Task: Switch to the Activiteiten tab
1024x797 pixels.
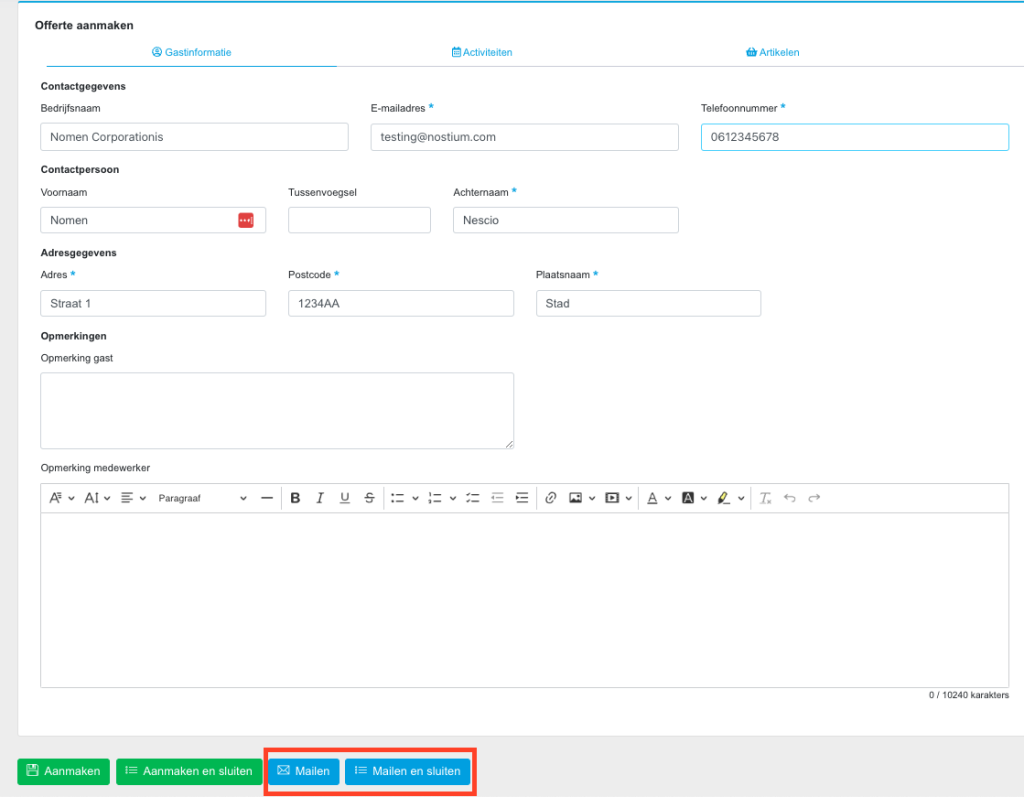Action: (482, 52)
